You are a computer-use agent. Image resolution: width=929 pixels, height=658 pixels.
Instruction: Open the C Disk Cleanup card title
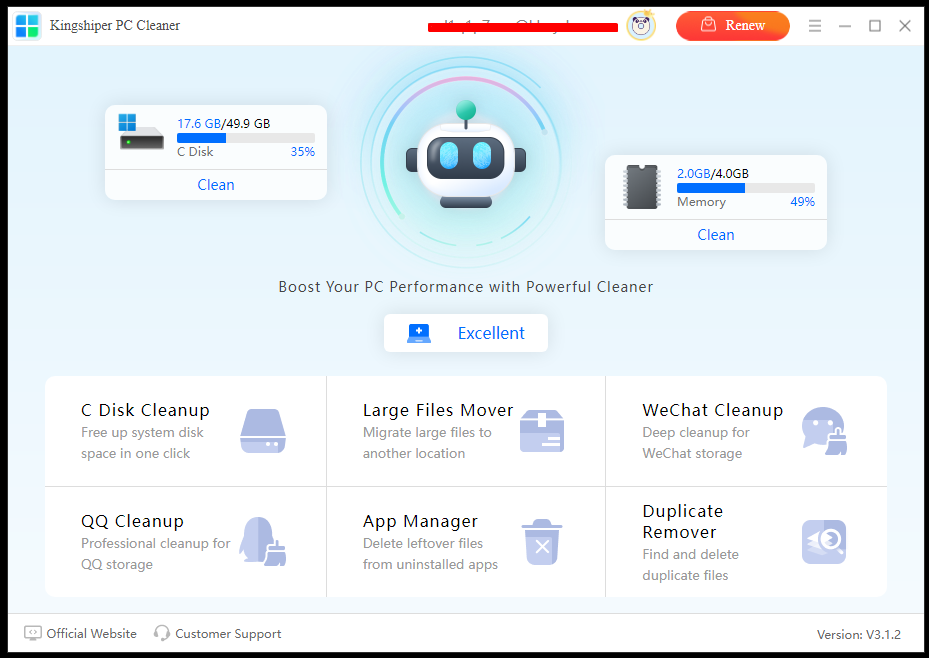(145, 410)
